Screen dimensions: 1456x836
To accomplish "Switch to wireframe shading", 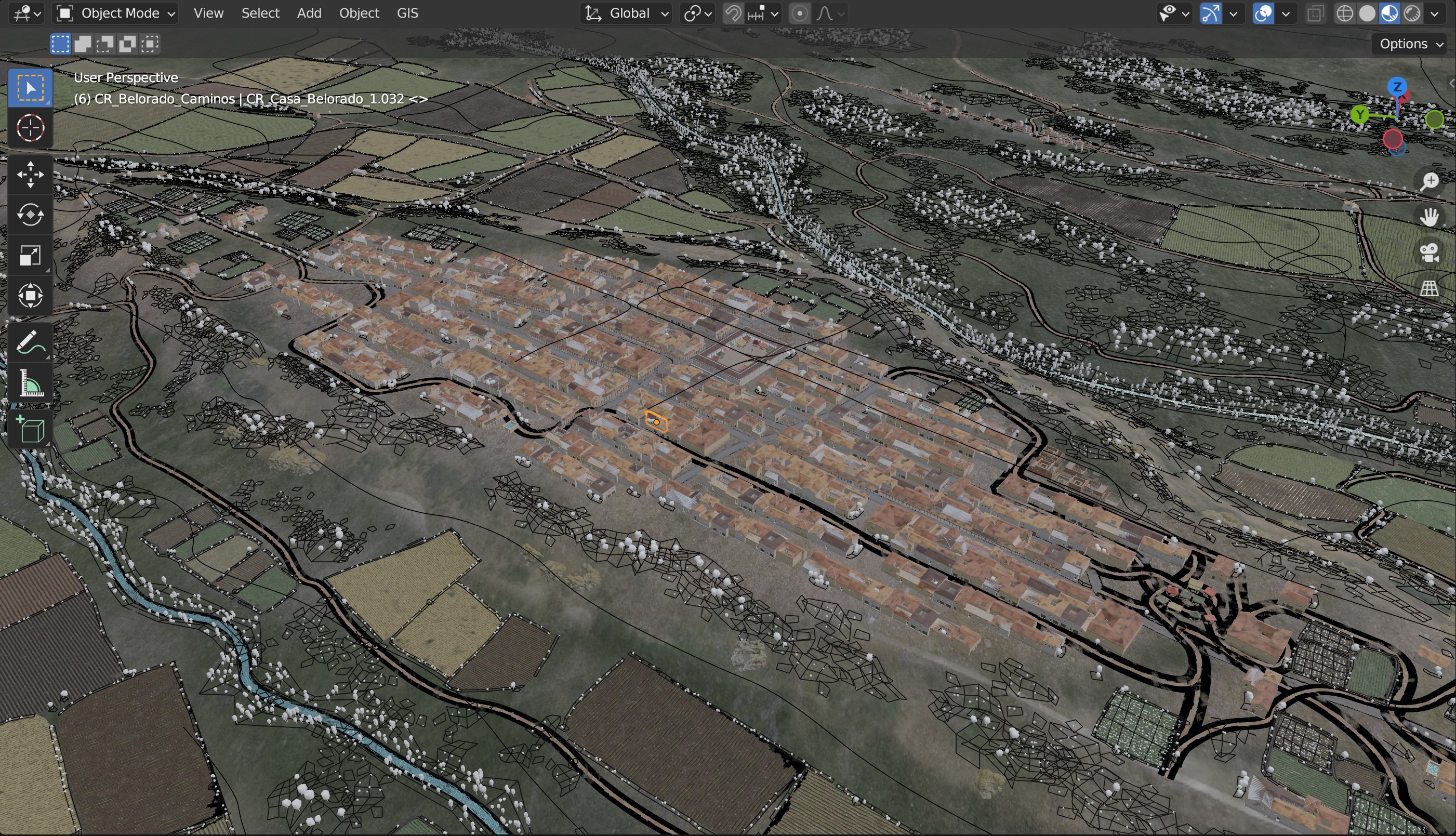I will (1345, 13).
